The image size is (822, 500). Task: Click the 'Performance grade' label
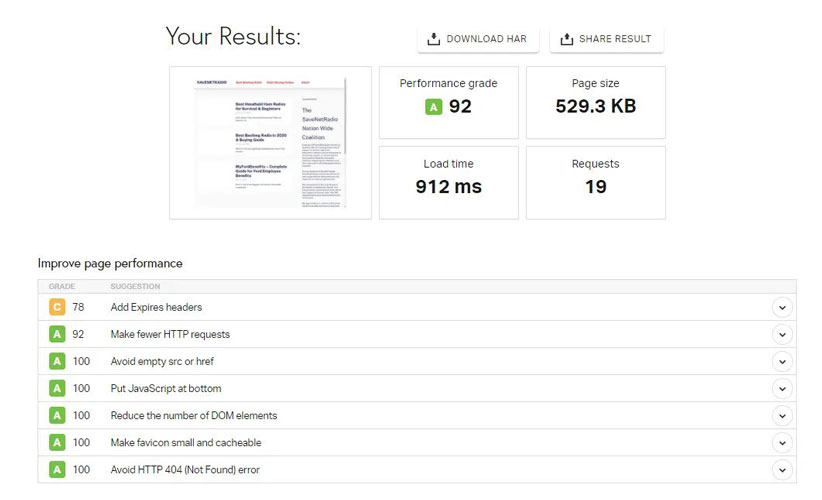(x=449, y=83)
